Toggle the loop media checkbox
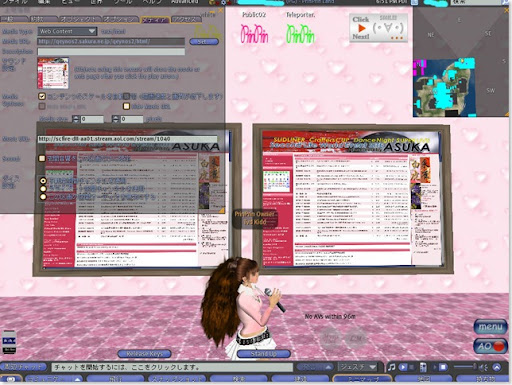The width and height of the screenshot is (512, 385). 126,96
